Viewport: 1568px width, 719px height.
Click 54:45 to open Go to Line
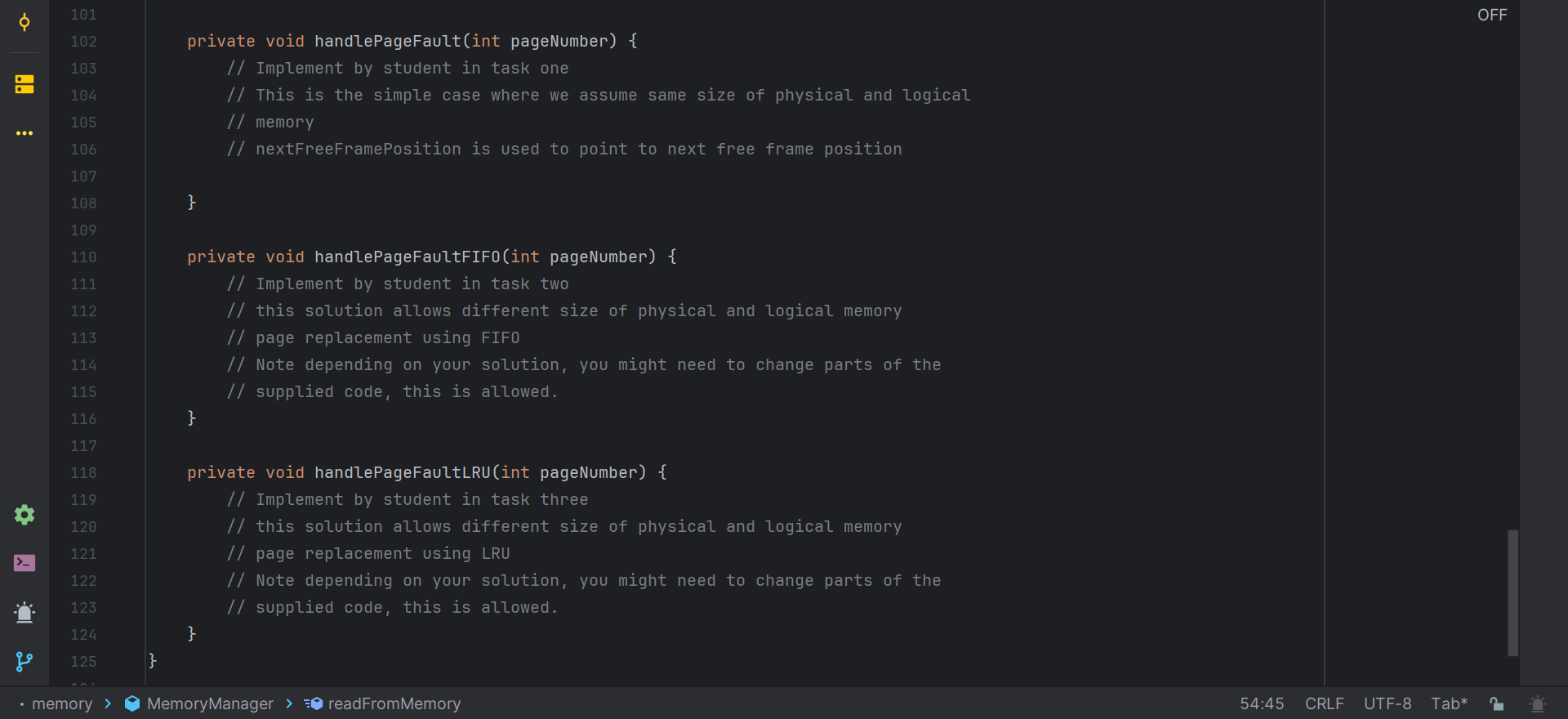[x=1262, y=703]
